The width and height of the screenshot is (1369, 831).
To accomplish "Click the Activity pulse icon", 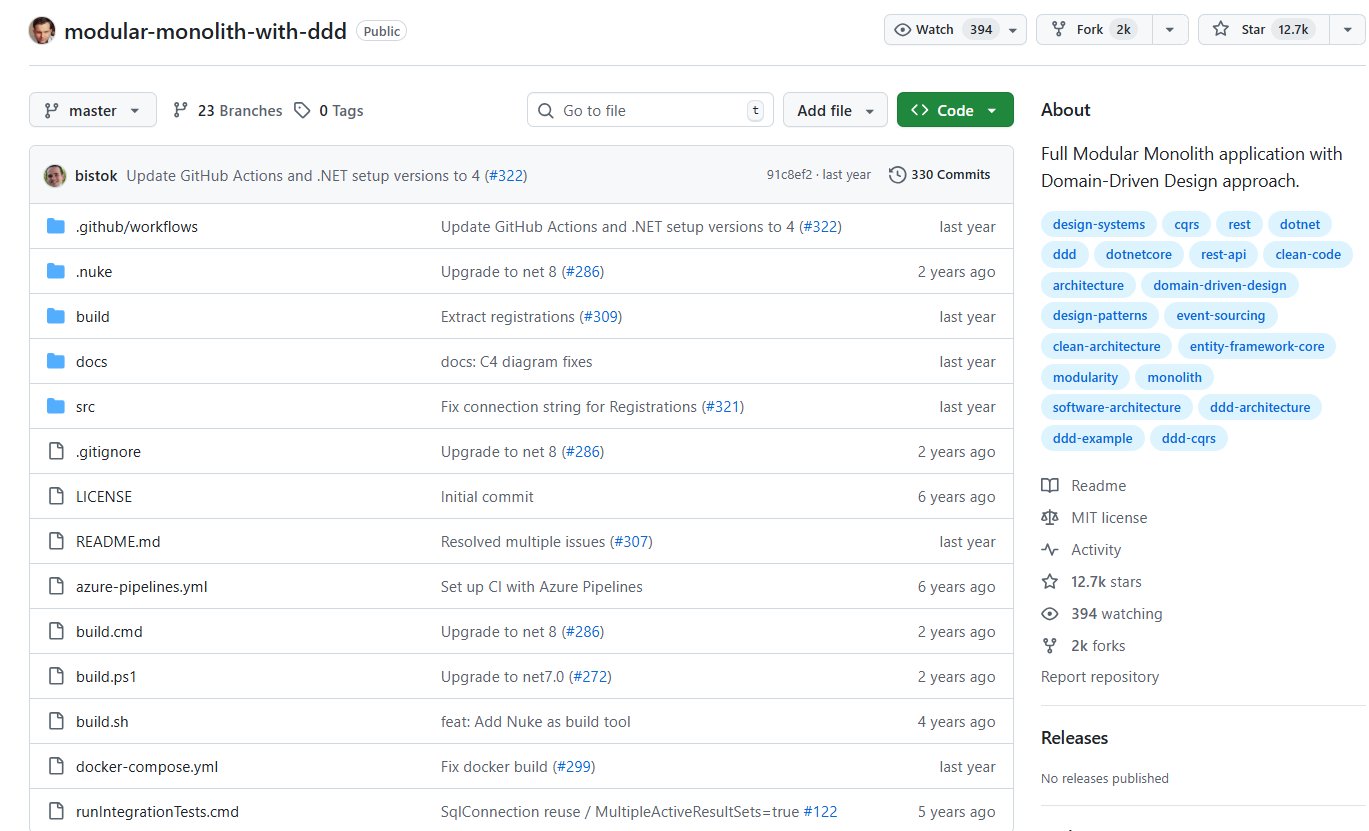I will [x=1050, y=550].
